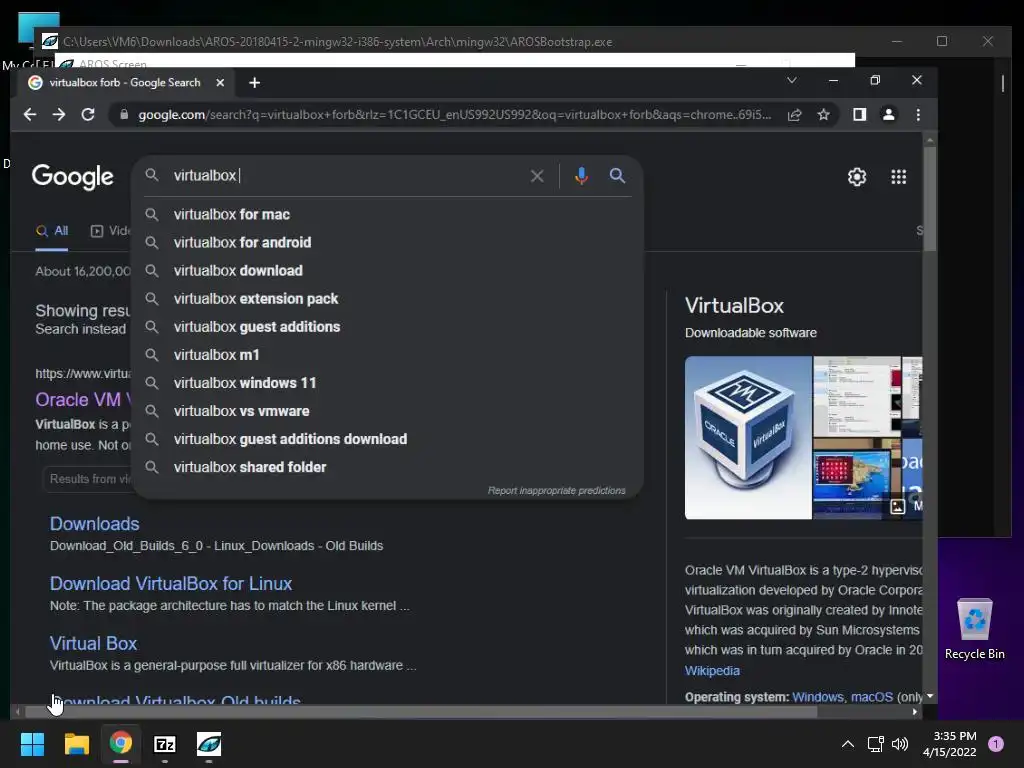
Task: Choose virtualbox guest additions download suggestion
Action: [387, 439]
